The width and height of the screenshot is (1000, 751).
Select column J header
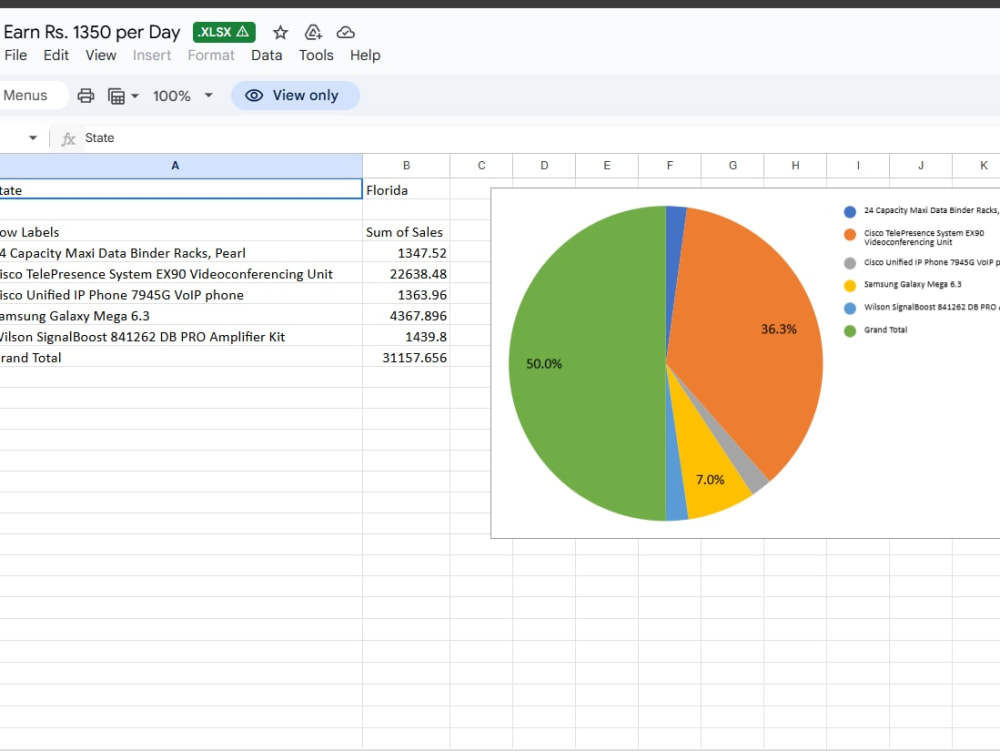tap(921, 166)
